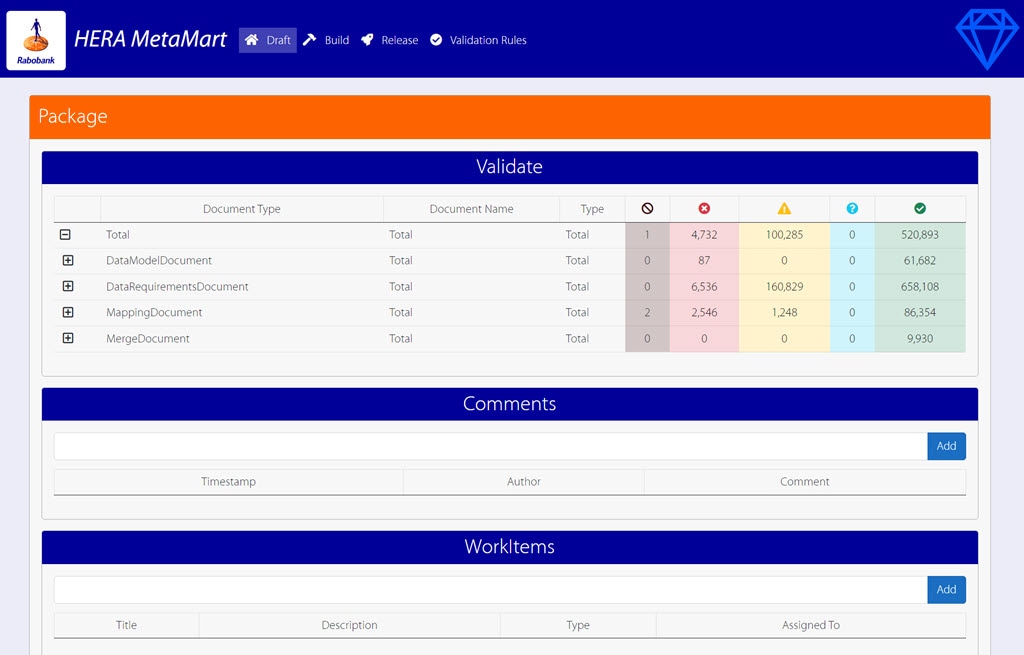Click the yellow warning triangle column icon

784,209
